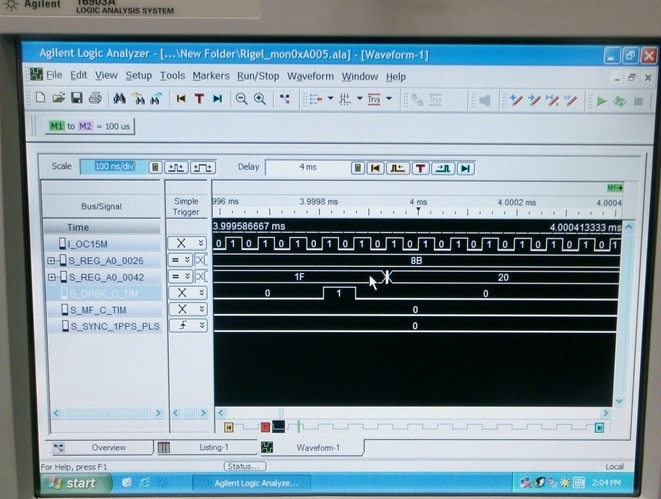Open the trigger dropdown for S_MF_C_TIM
This screenshot has height=499, width=661.
point(202,309)
